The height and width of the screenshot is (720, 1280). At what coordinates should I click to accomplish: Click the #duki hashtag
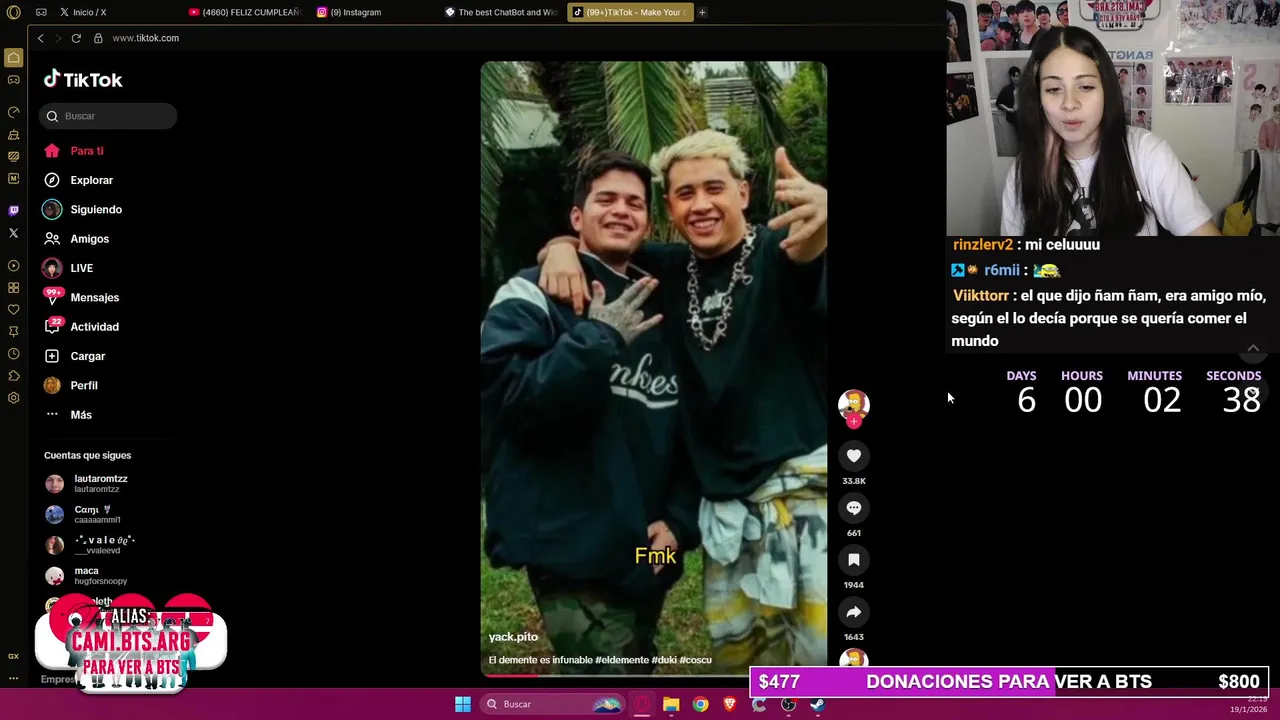pyautogui.click(x=664, y=660)
